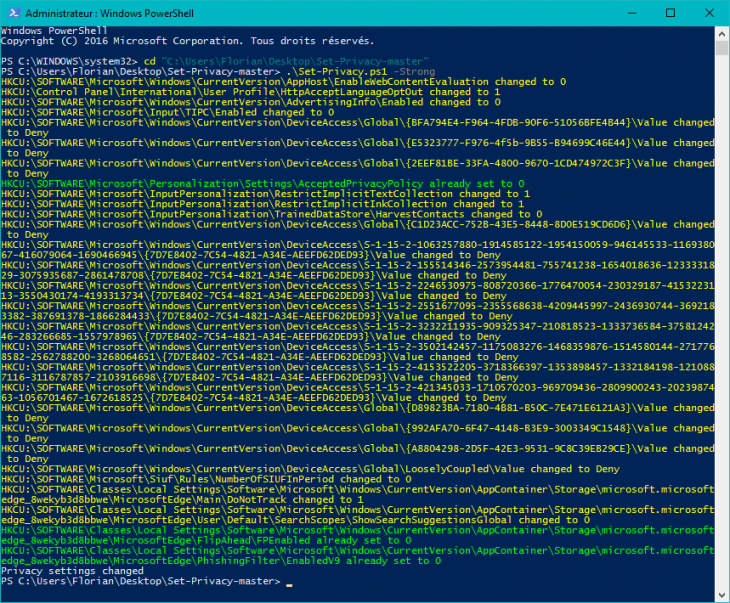Click the DeviceAccess line with S-1-15-2-155514346
The height and width of the screenshot is (603, 730).
click(x=358, y=271)
